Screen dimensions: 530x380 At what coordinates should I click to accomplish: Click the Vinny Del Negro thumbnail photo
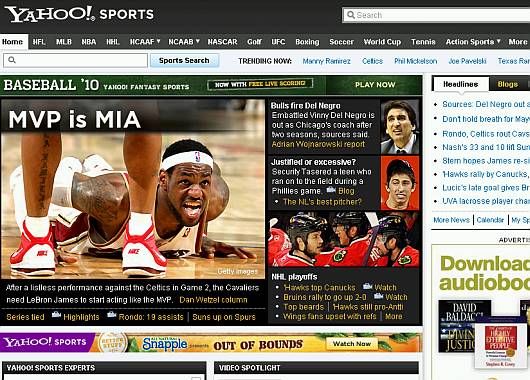[x=400, y=127]
